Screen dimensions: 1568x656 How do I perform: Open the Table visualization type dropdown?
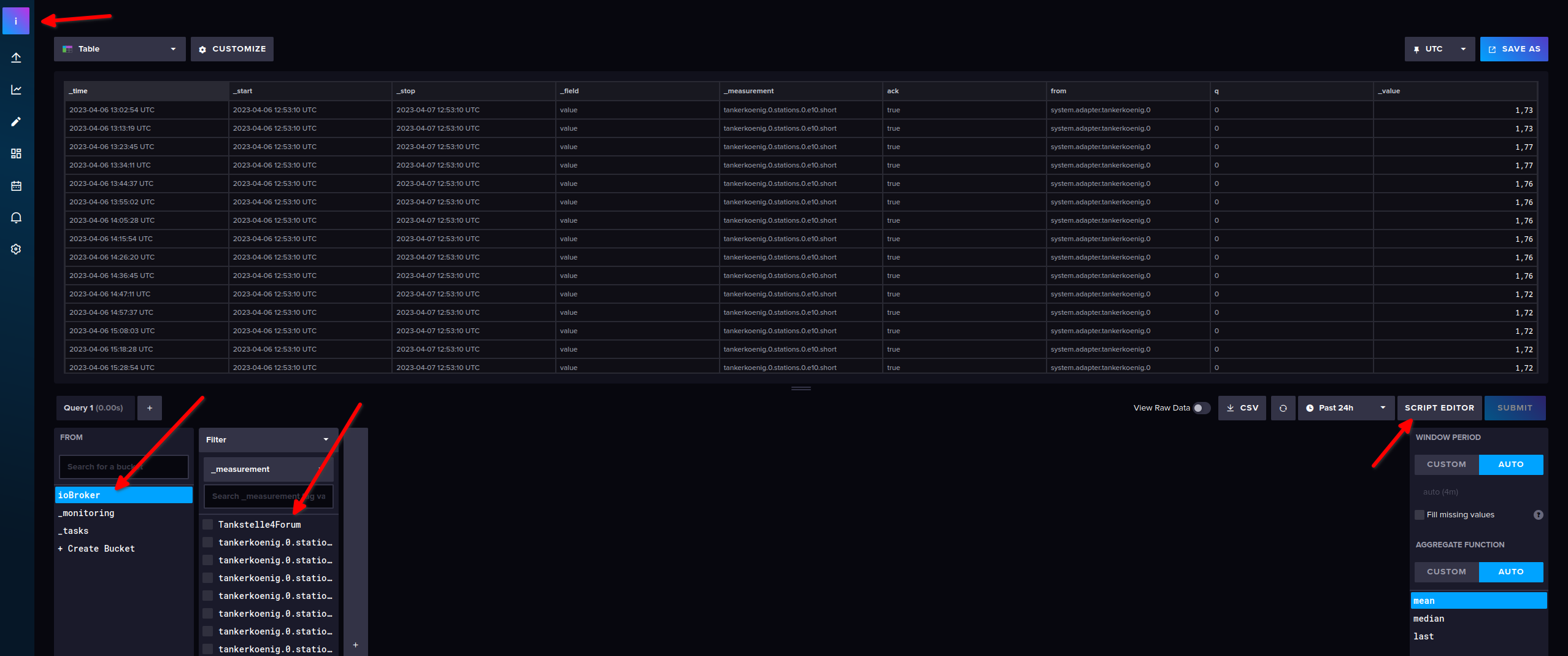point(120,49)
